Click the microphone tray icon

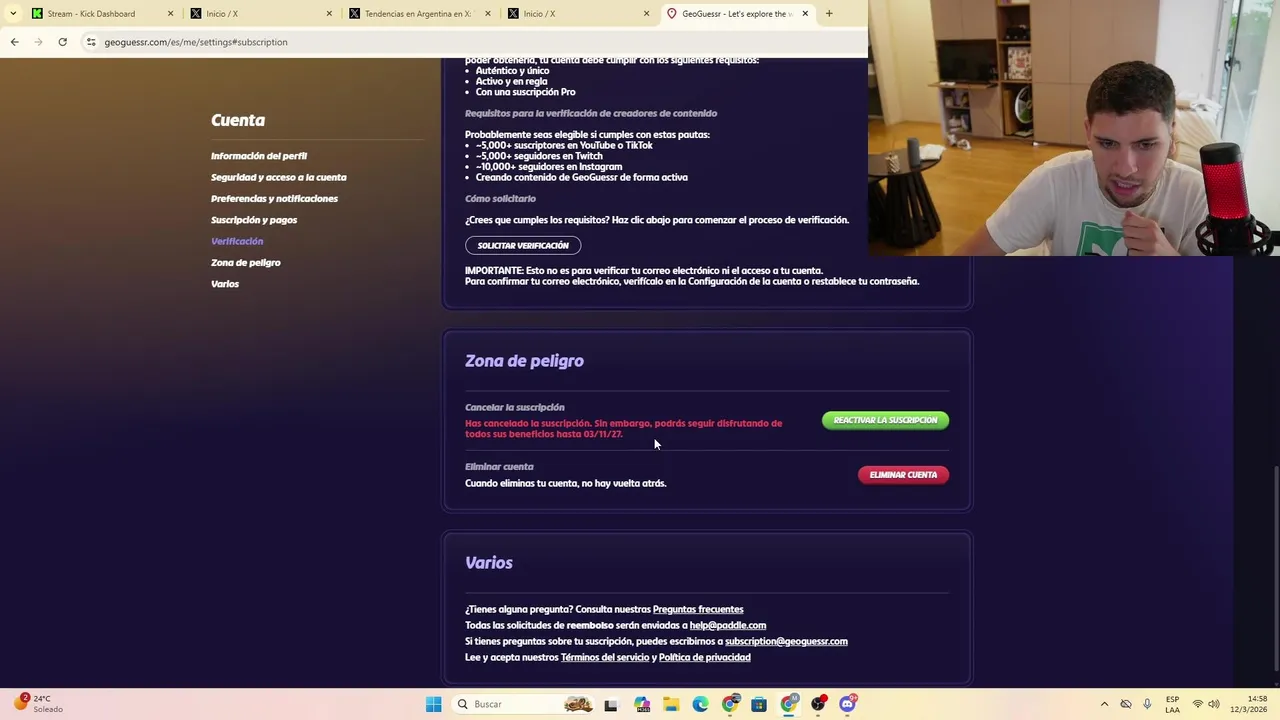tap(1147, 704)
